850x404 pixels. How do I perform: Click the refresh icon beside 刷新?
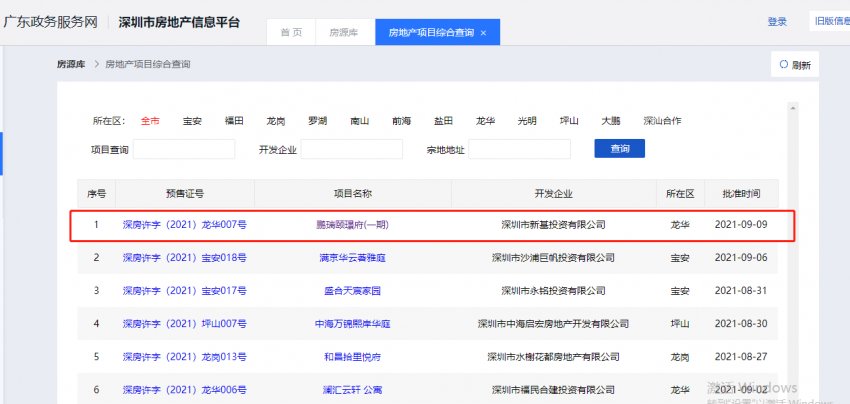783,65
